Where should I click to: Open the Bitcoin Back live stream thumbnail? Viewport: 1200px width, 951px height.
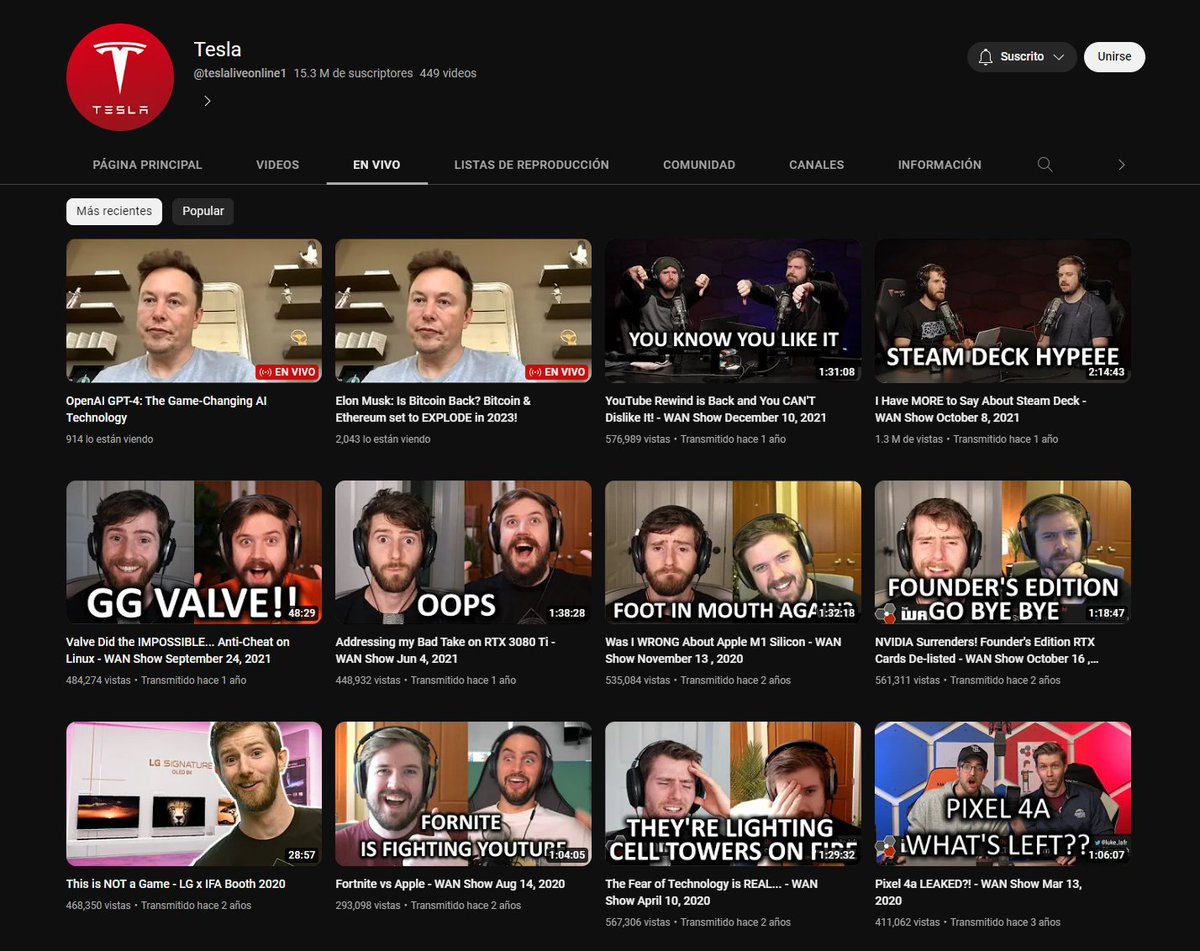463,311
